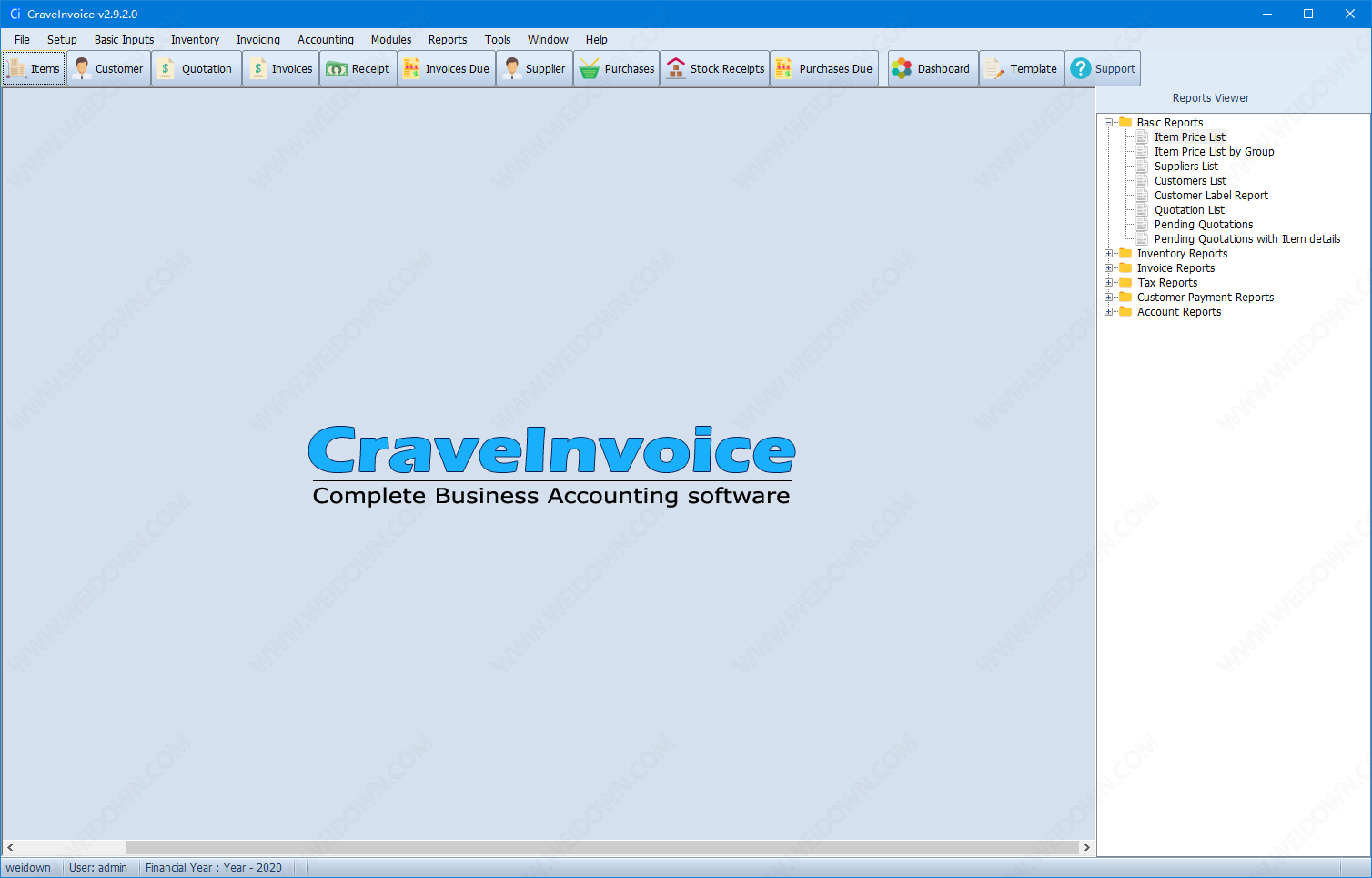1372x878 pixels.
Task: Click 'Financial Year : Year - 2020' status
Action: click(214, 868)
